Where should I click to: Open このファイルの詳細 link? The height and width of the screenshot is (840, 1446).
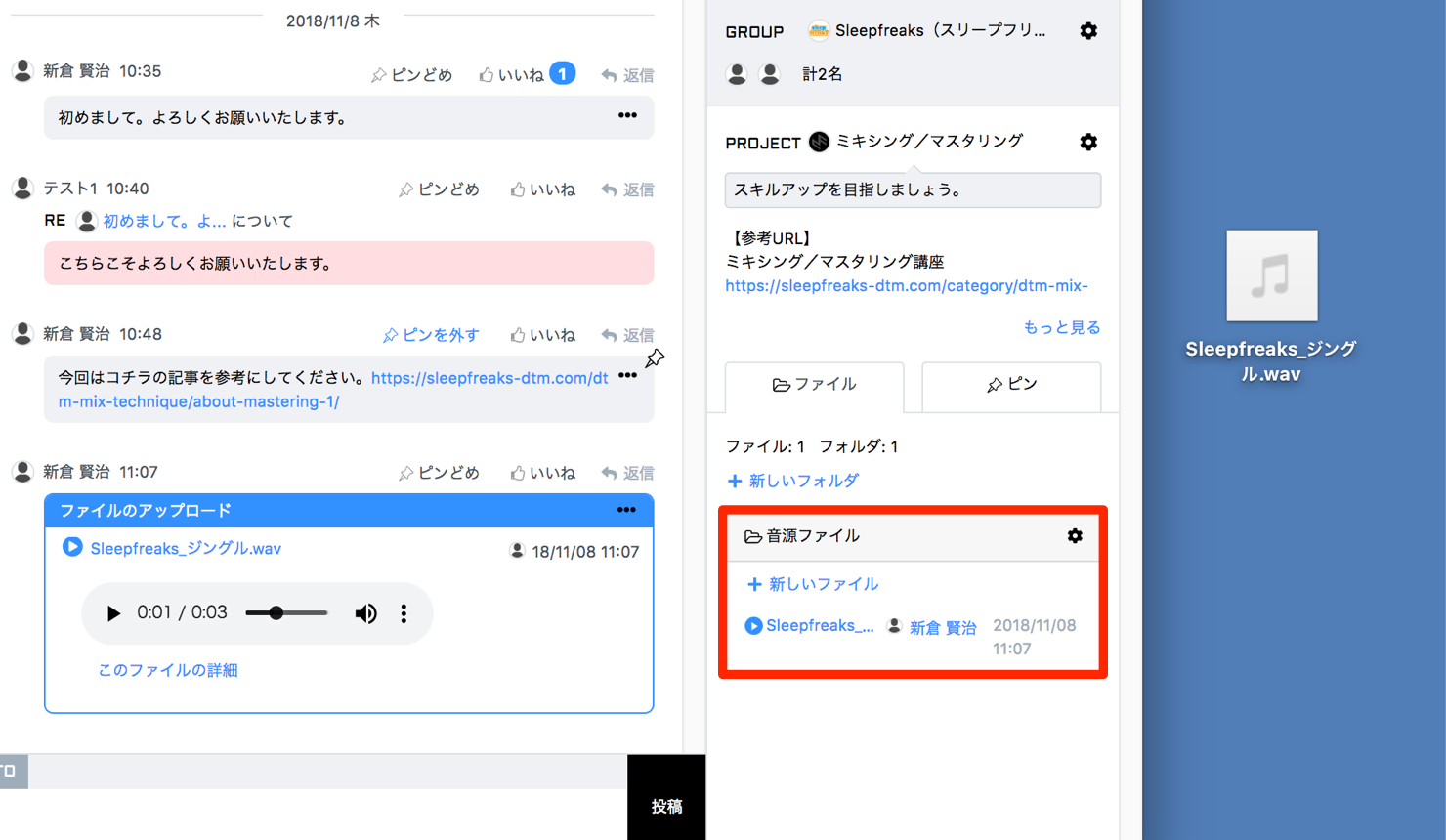coord(167,670)
